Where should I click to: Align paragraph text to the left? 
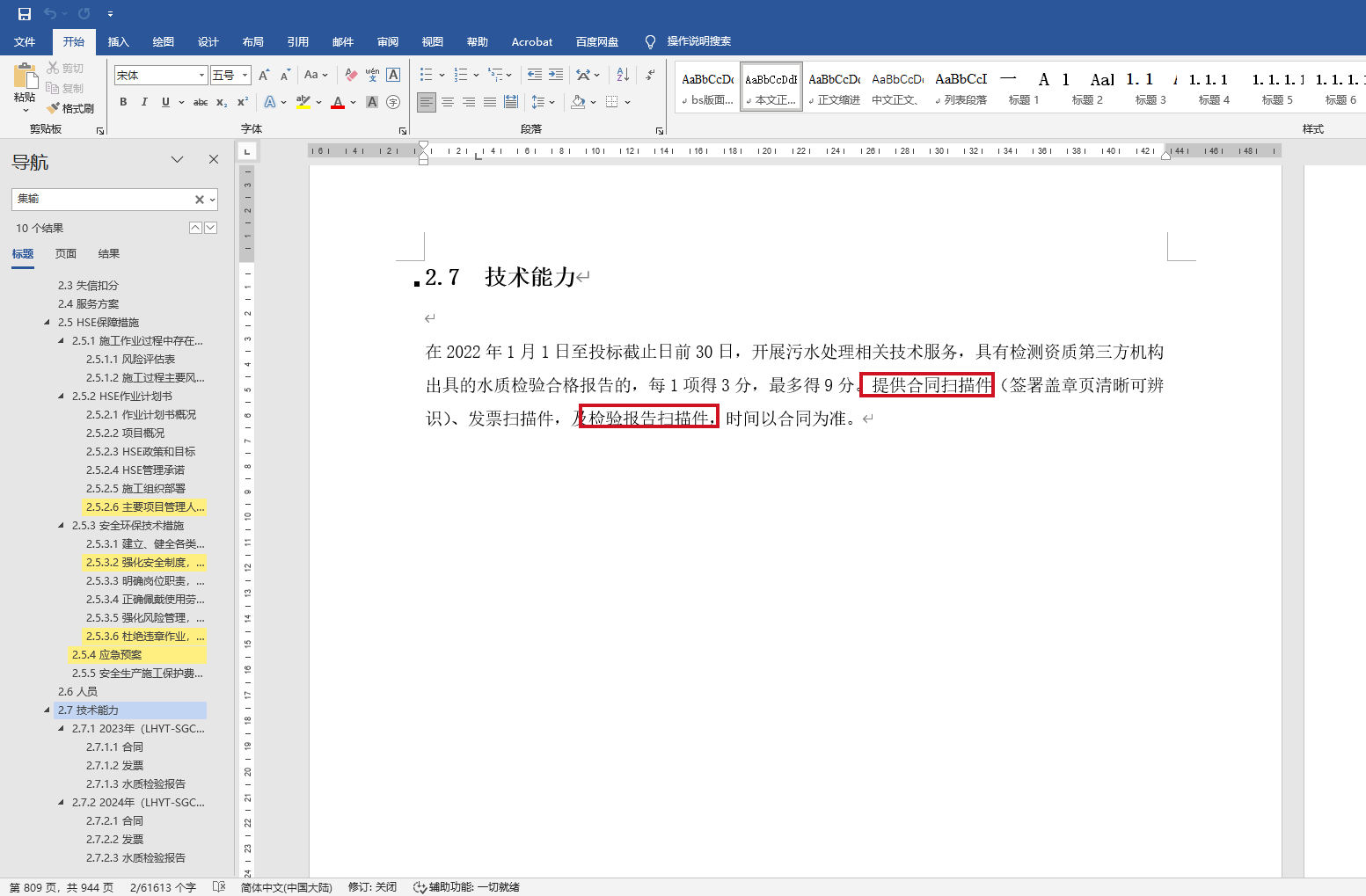(427, 102)
